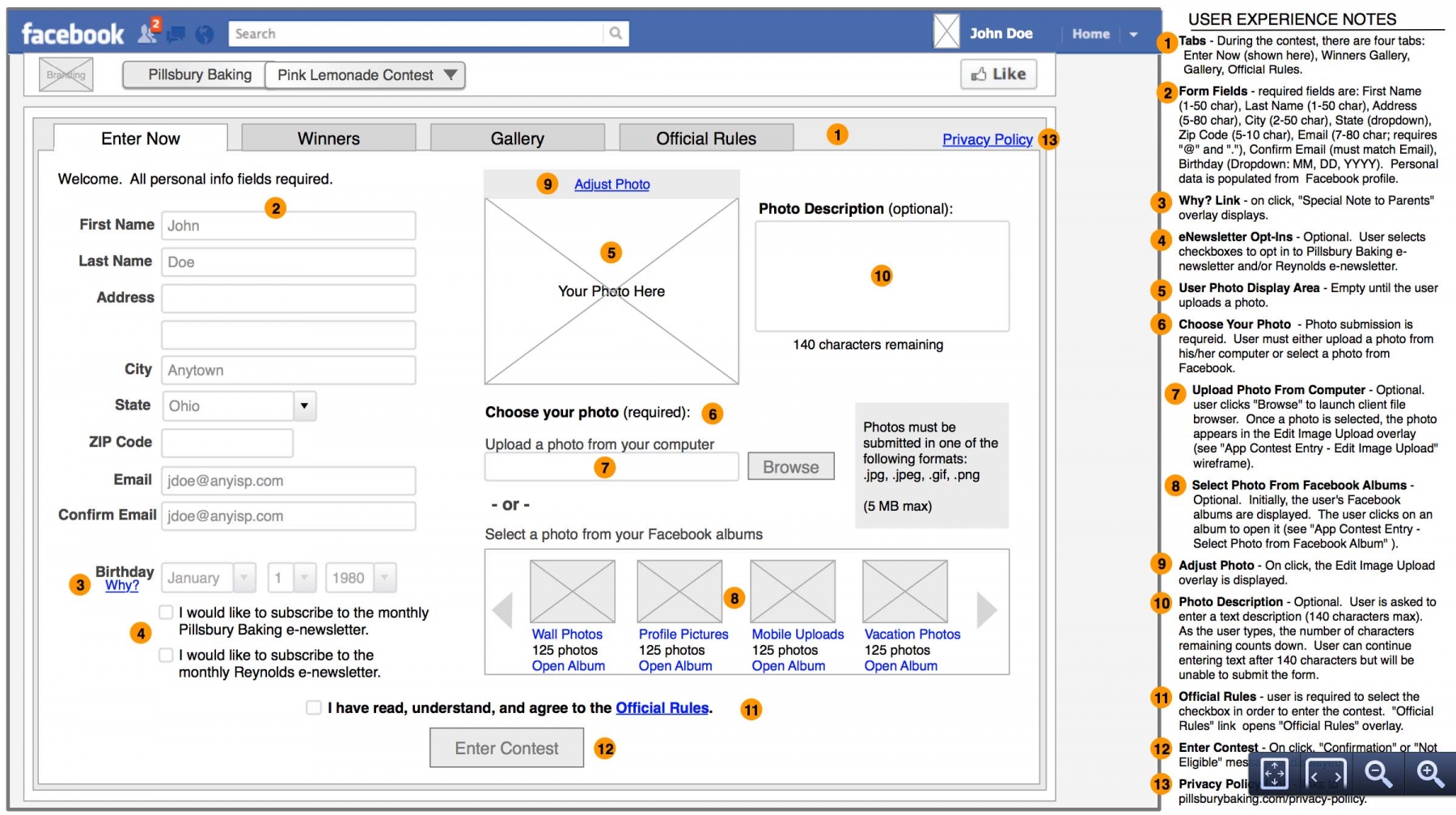1456x815 pixels.
Task: Open the birthday day dropdown
Action: [292, 578]
